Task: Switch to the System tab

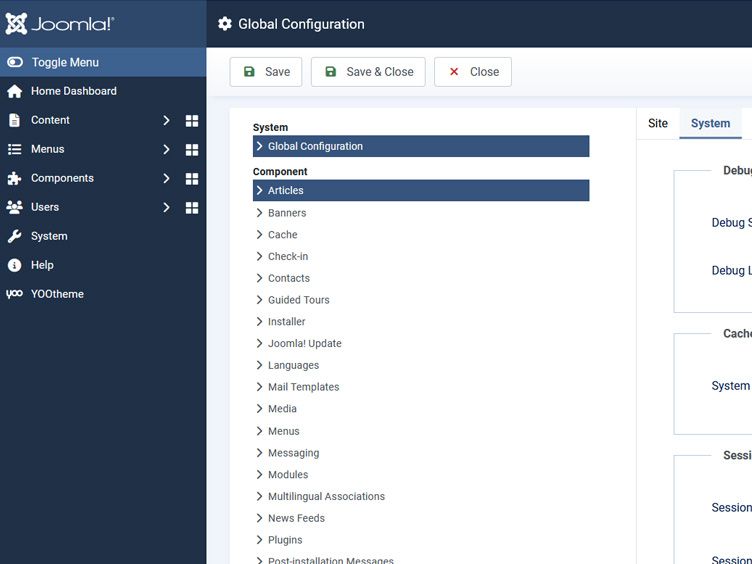Action: tap(710, 123)
